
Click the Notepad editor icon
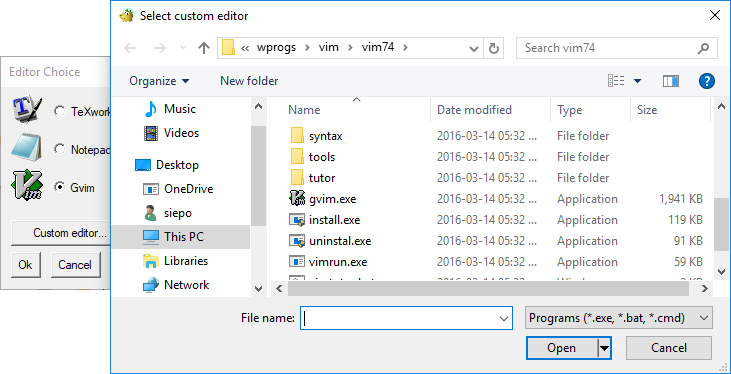click(x=27, y=148)
